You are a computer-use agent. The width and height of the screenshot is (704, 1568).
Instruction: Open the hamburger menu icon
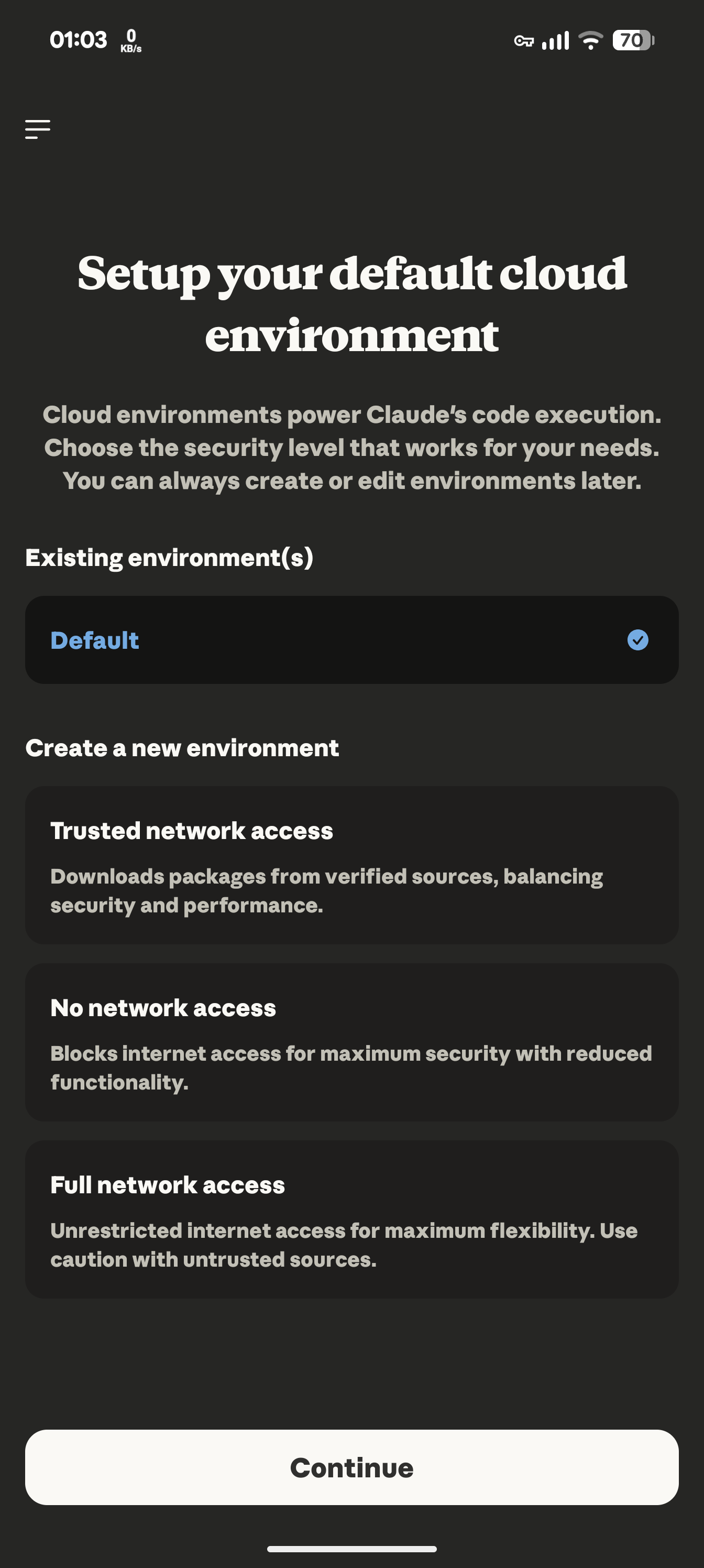pyautogui.click(x=38, y=129)
